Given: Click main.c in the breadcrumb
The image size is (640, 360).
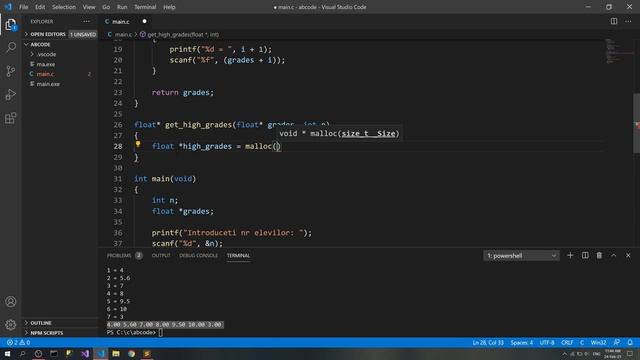Looking at the screenshot, I should pyautogui.click(x=123, y=35).
